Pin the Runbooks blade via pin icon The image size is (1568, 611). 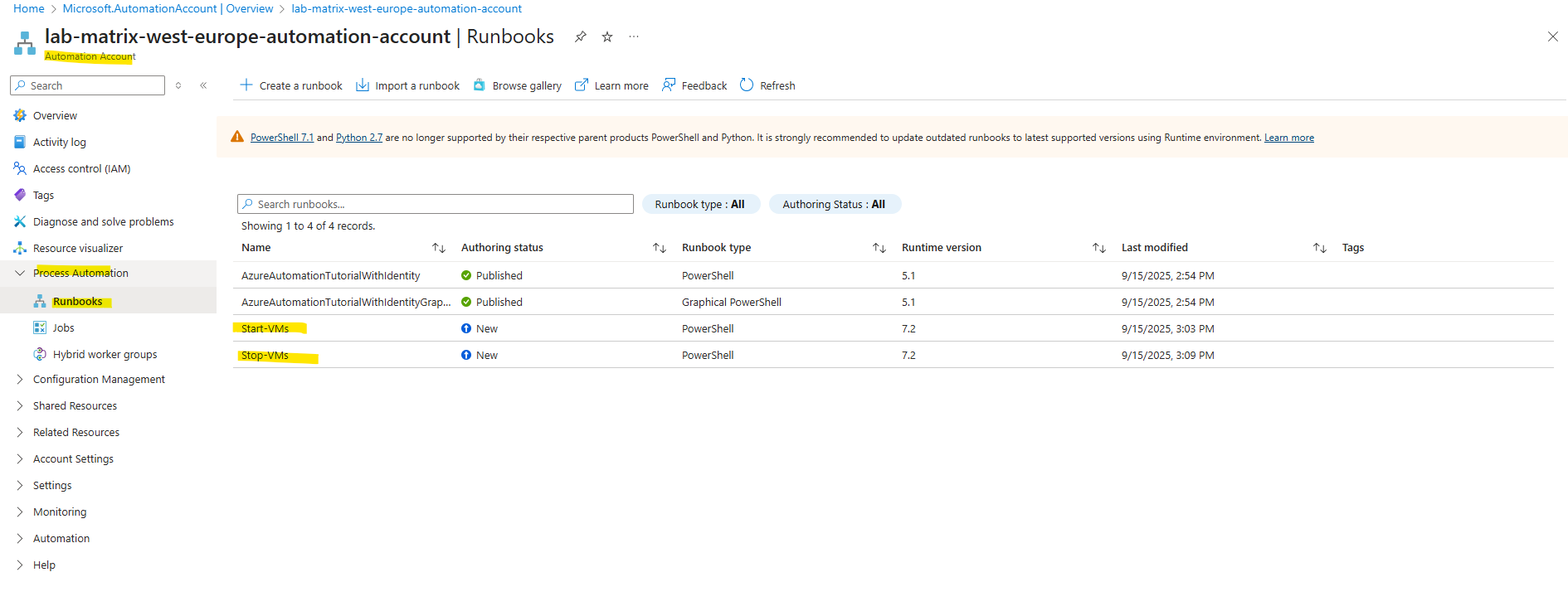tap(581, 36)
